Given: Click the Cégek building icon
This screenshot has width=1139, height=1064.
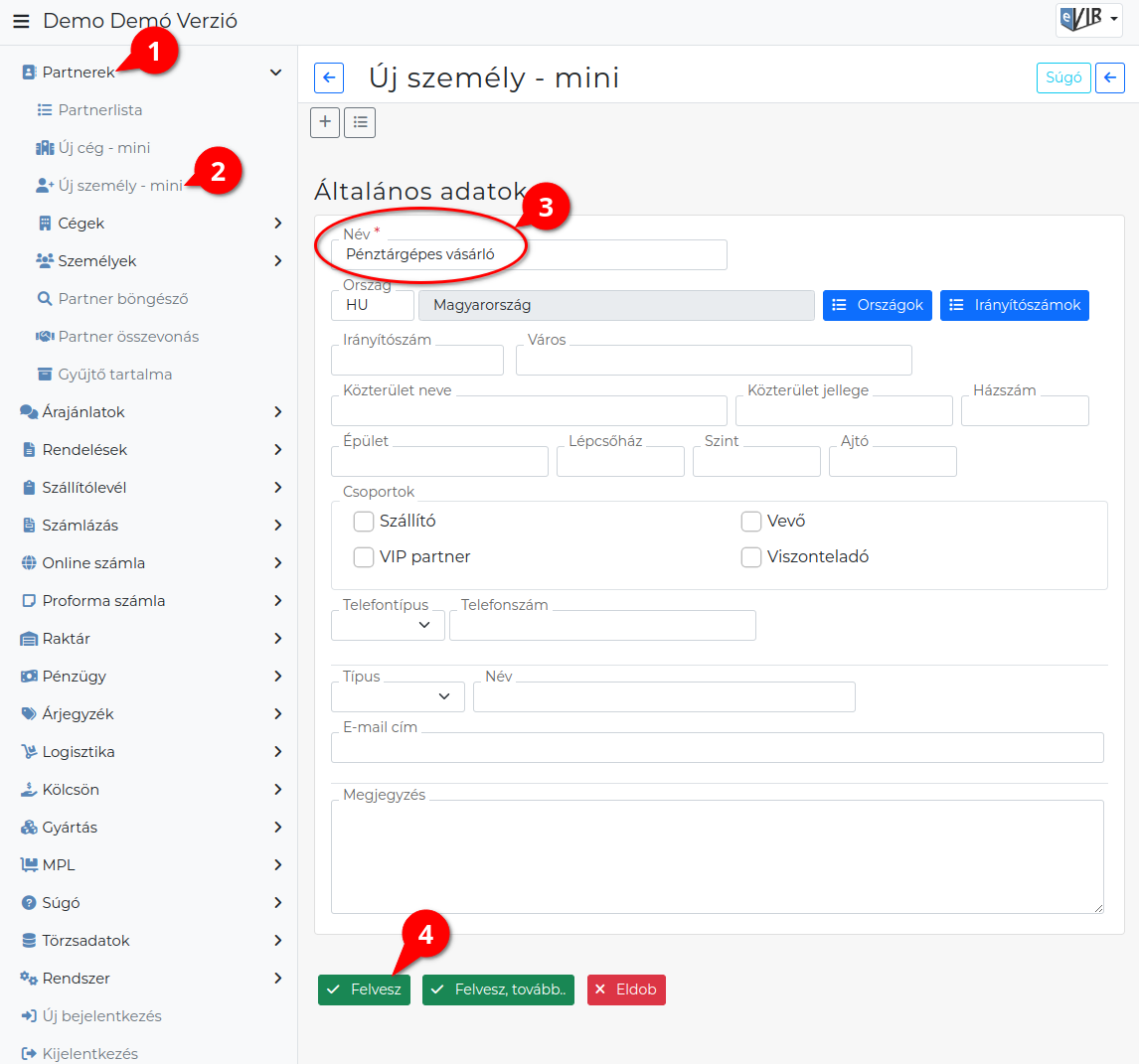Looking at the screenshot, I should (x=45, y=223).
